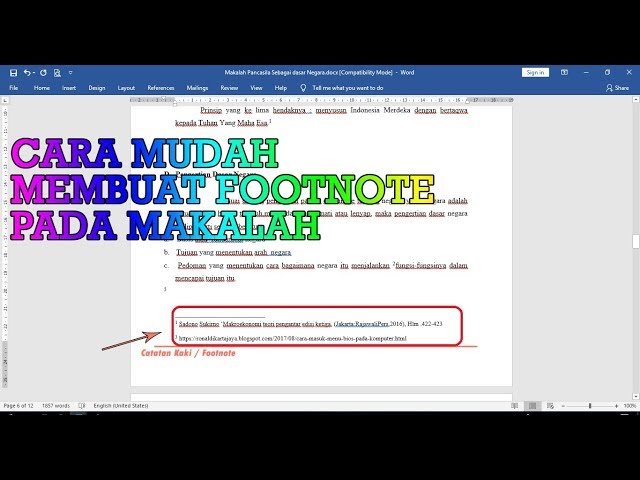Undo the last action
This screenshot has width=640, height=480.
[x=27, y=73]
